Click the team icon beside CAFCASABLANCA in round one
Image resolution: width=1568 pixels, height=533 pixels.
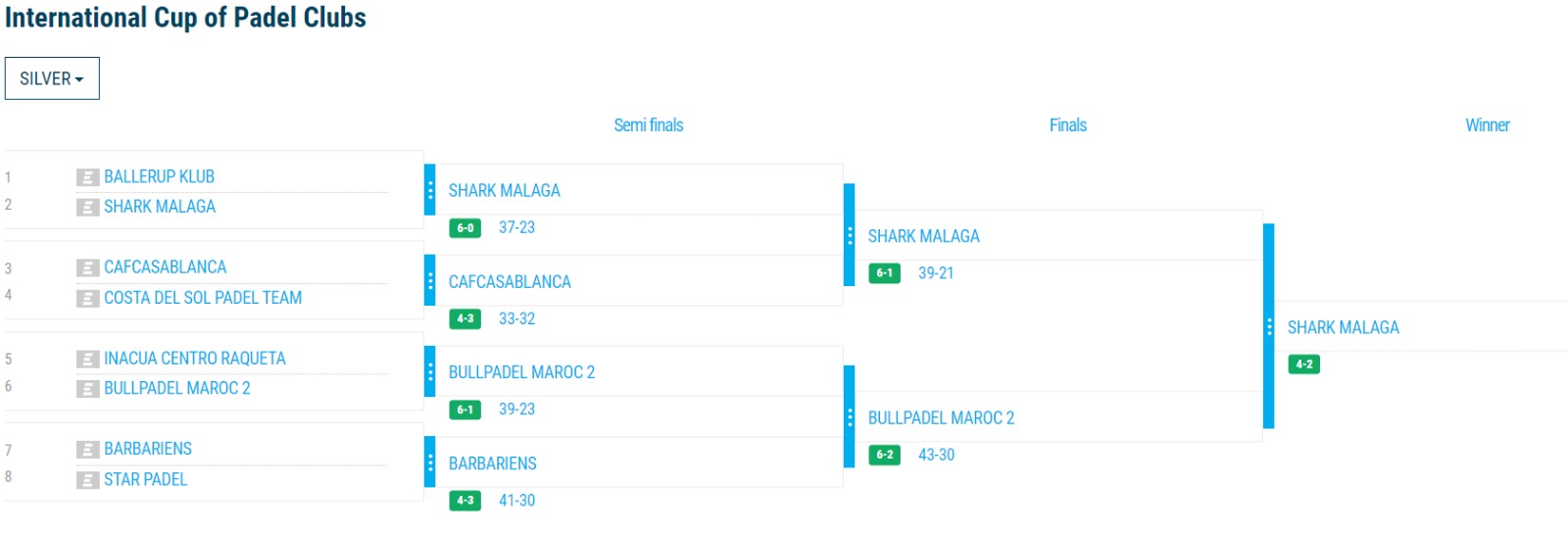[x=87, y=267]
